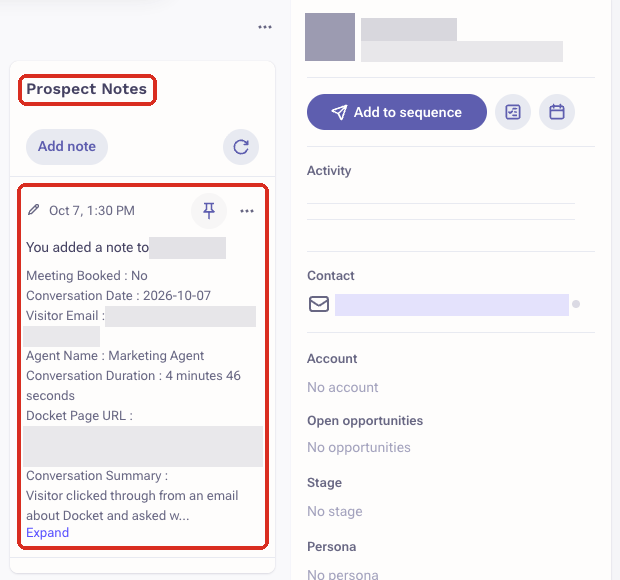Click the gray status dot beside email
This screenshot has width=620, height=580.
click(576, 304)
